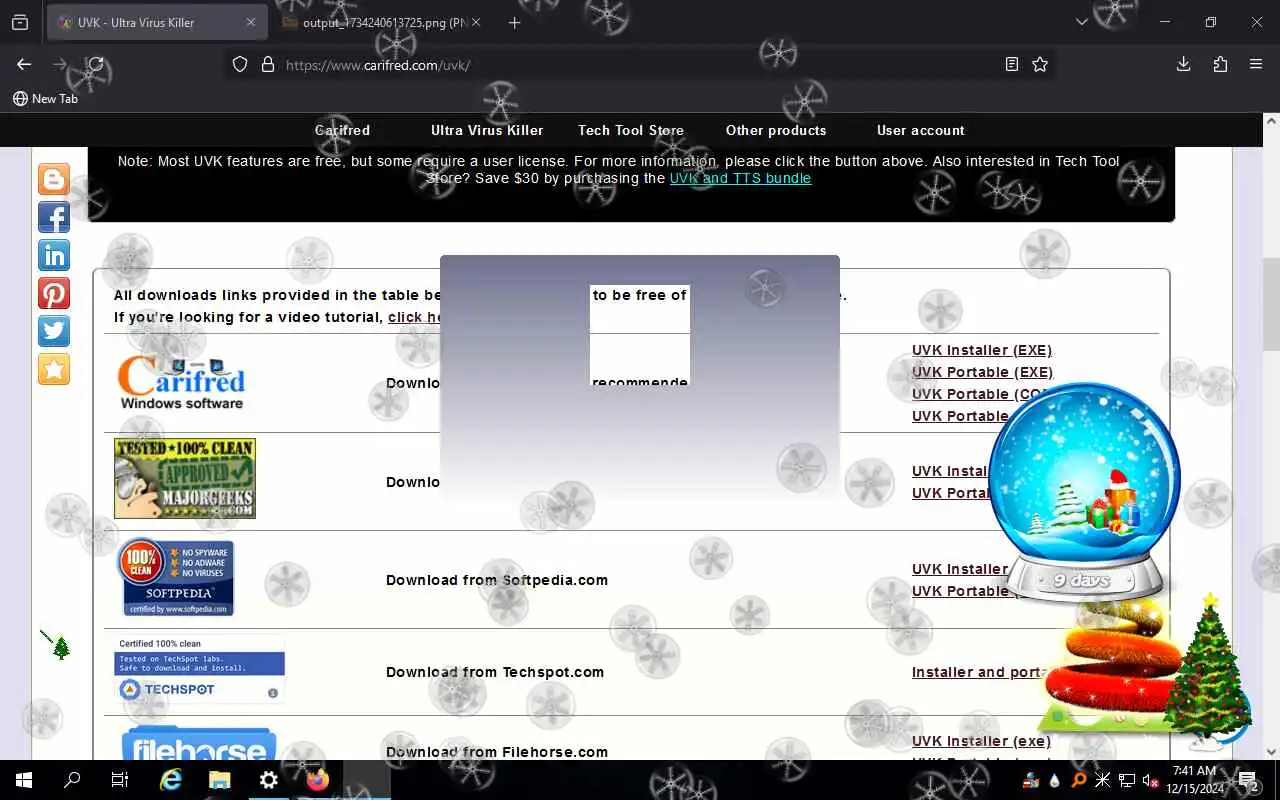Follow the UVK and TTS bundle link
Image resolution: width=1280 pixels, height=800 pixels.
[x=740, y=178]
